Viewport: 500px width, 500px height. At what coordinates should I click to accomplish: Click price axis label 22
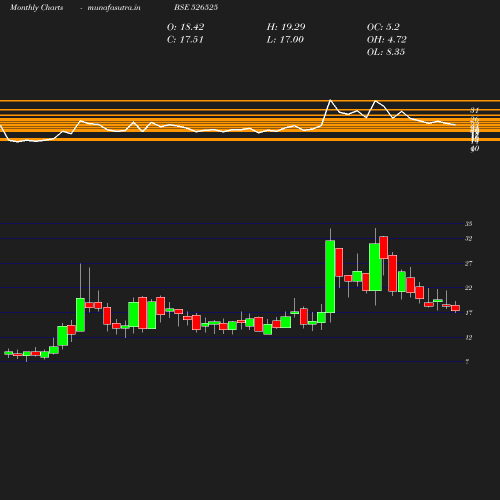[468, 288]
